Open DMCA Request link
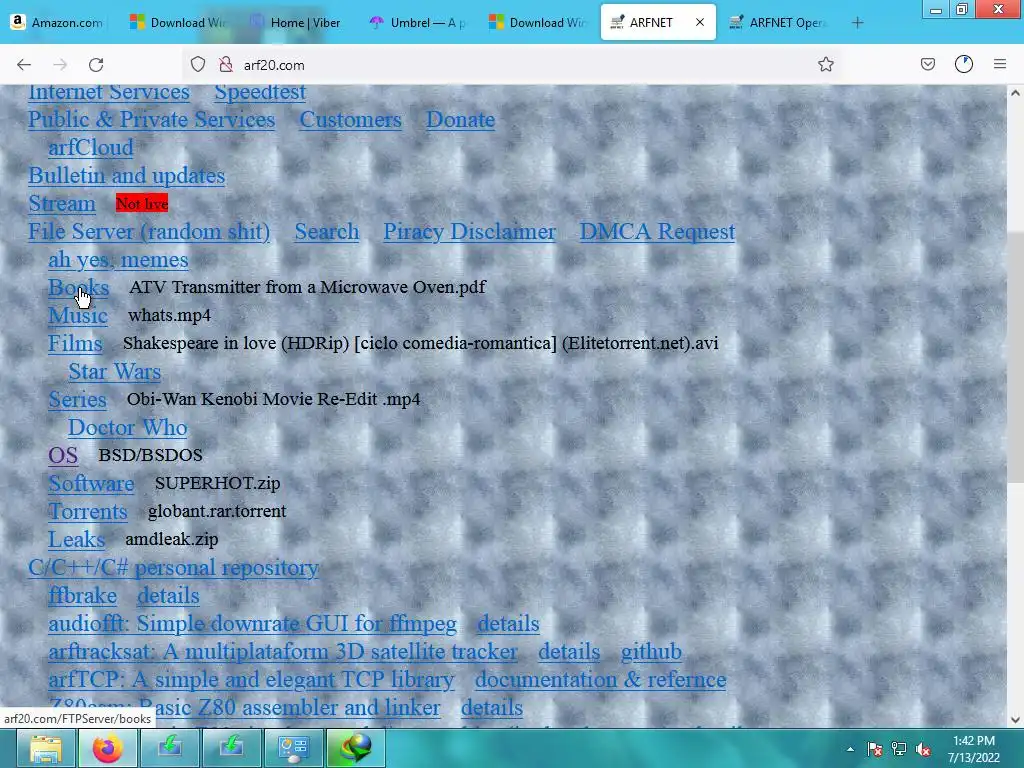 [657, 232]
